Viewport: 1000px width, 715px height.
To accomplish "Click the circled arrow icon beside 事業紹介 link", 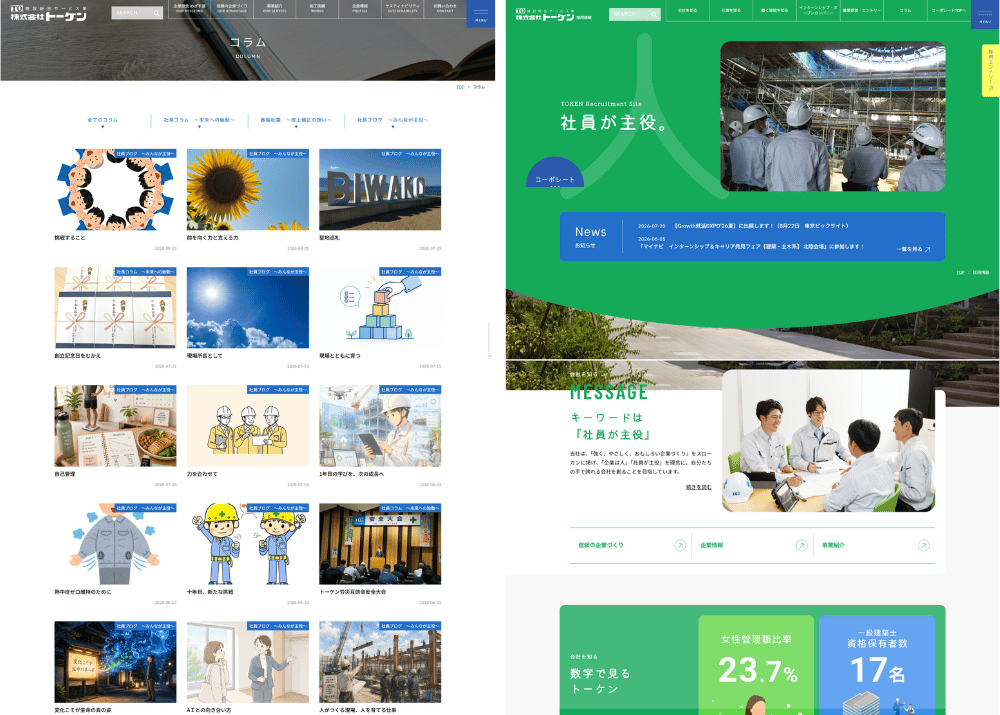I will coord(923,545).
